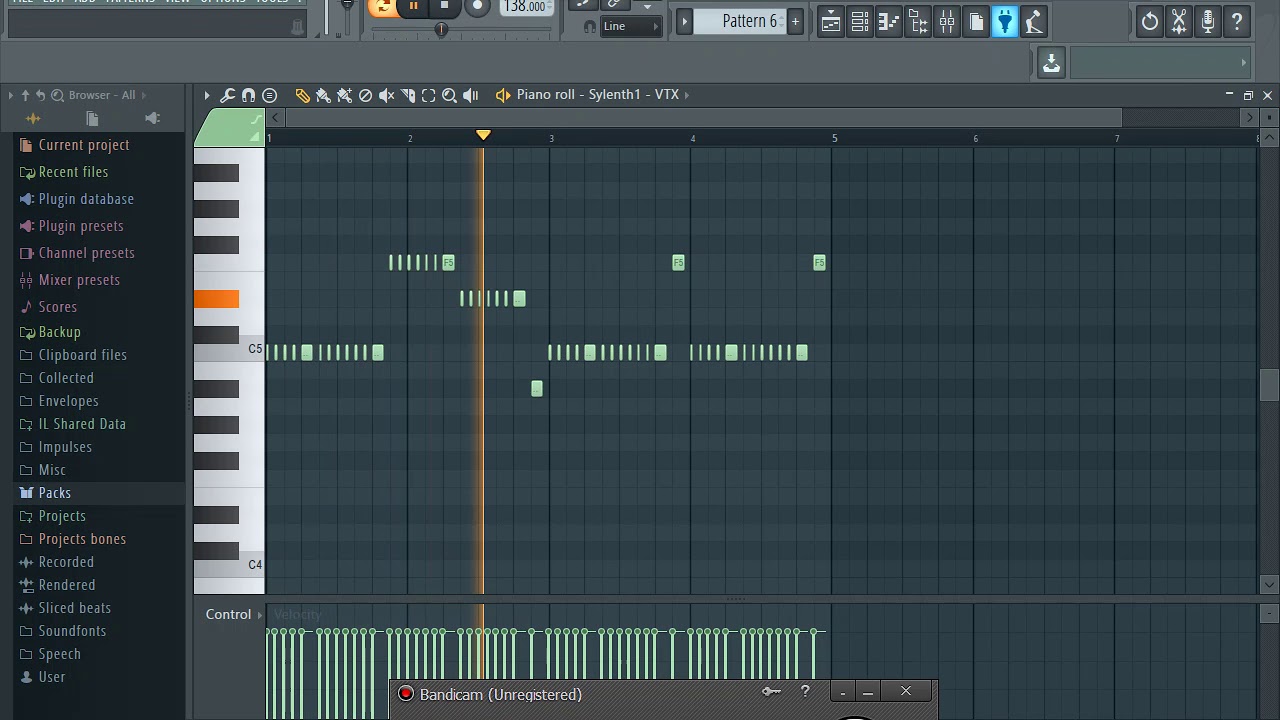Open the piano roll stamp tool

270,95
